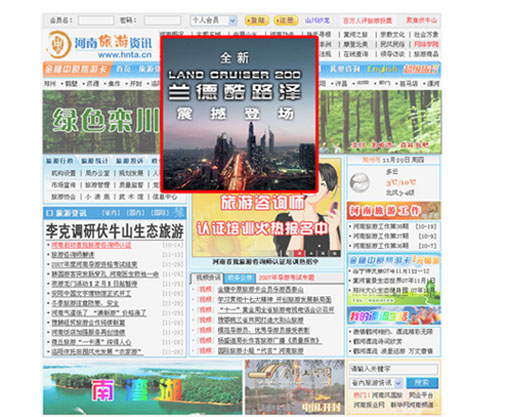Click the blue 搜索 search button
Image resolution: width=508 pixels, height=417 pixels.
click(422, 383)
